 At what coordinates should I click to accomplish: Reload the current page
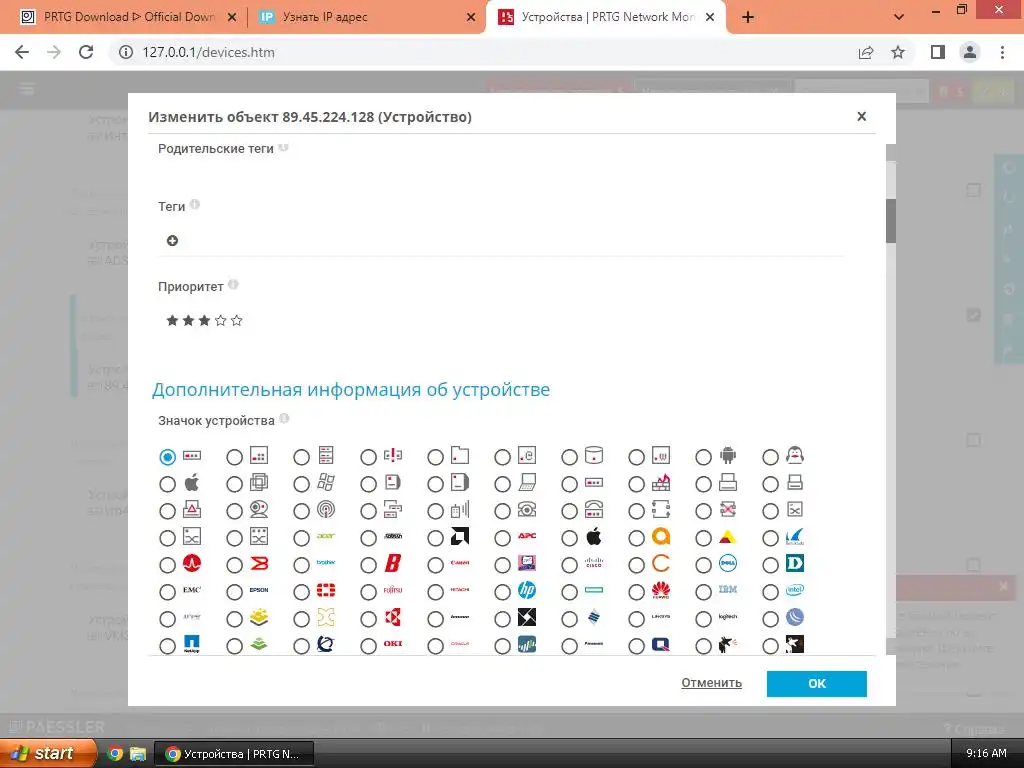tap(86, 52)
